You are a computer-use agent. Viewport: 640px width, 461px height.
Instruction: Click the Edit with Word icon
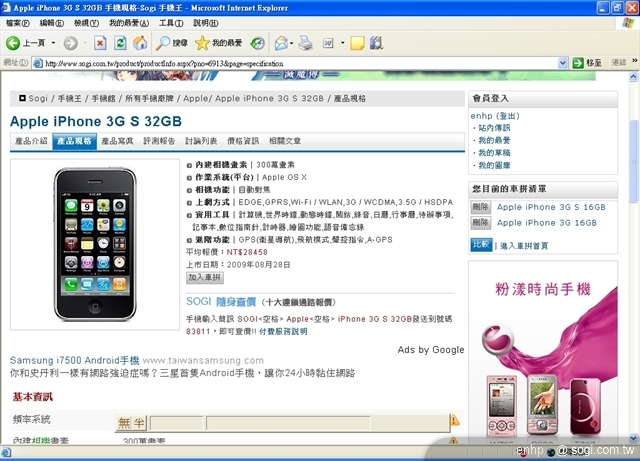coord(329,43)
